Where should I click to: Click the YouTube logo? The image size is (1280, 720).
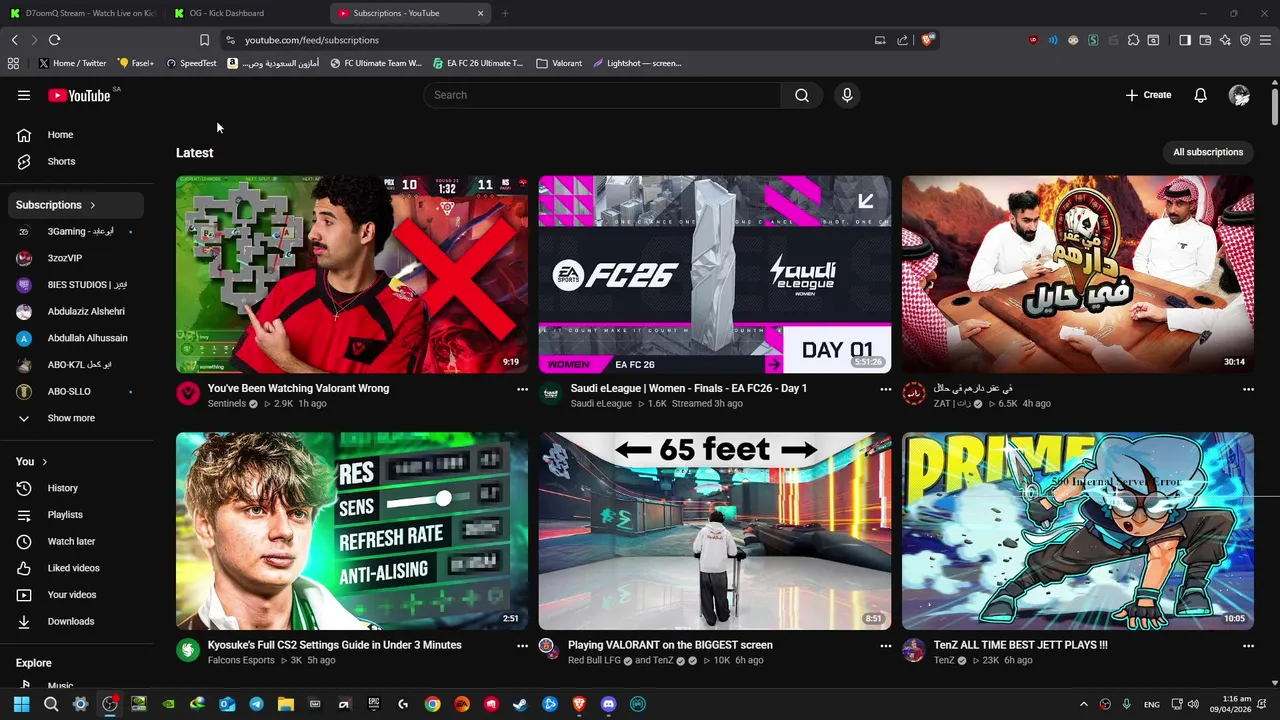click(x=79, y=95)
